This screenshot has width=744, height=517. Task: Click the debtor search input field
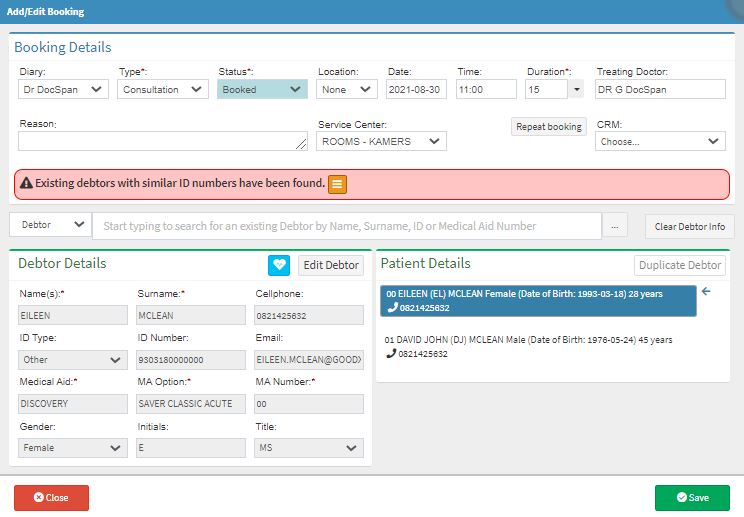point(347,226)
